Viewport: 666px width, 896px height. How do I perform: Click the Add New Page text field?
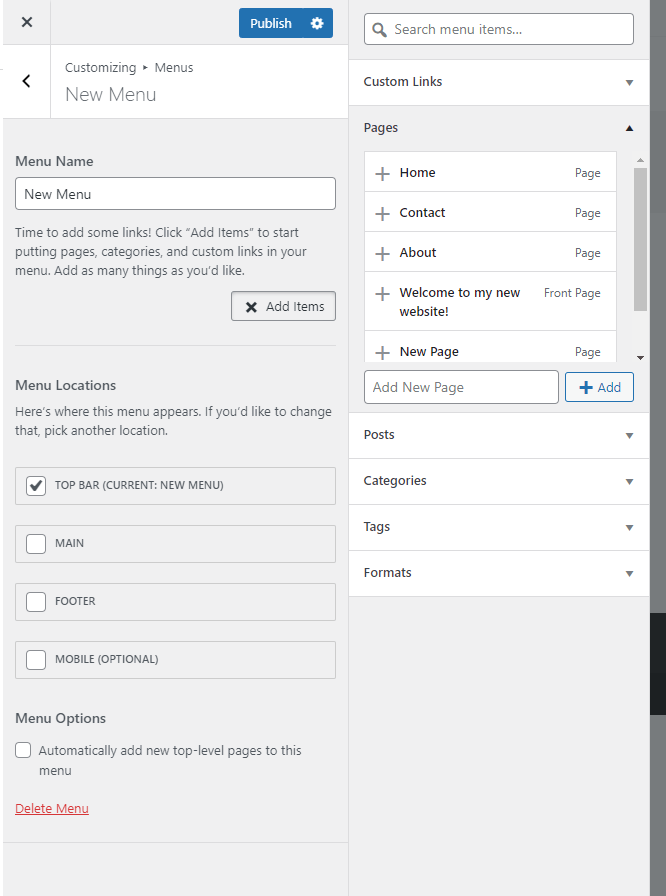point(461,387)
